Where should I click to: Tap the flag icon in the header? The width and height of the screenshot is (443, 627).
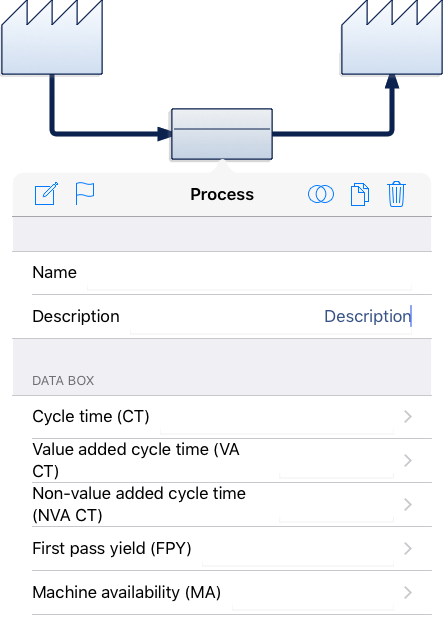click(85, 194)
